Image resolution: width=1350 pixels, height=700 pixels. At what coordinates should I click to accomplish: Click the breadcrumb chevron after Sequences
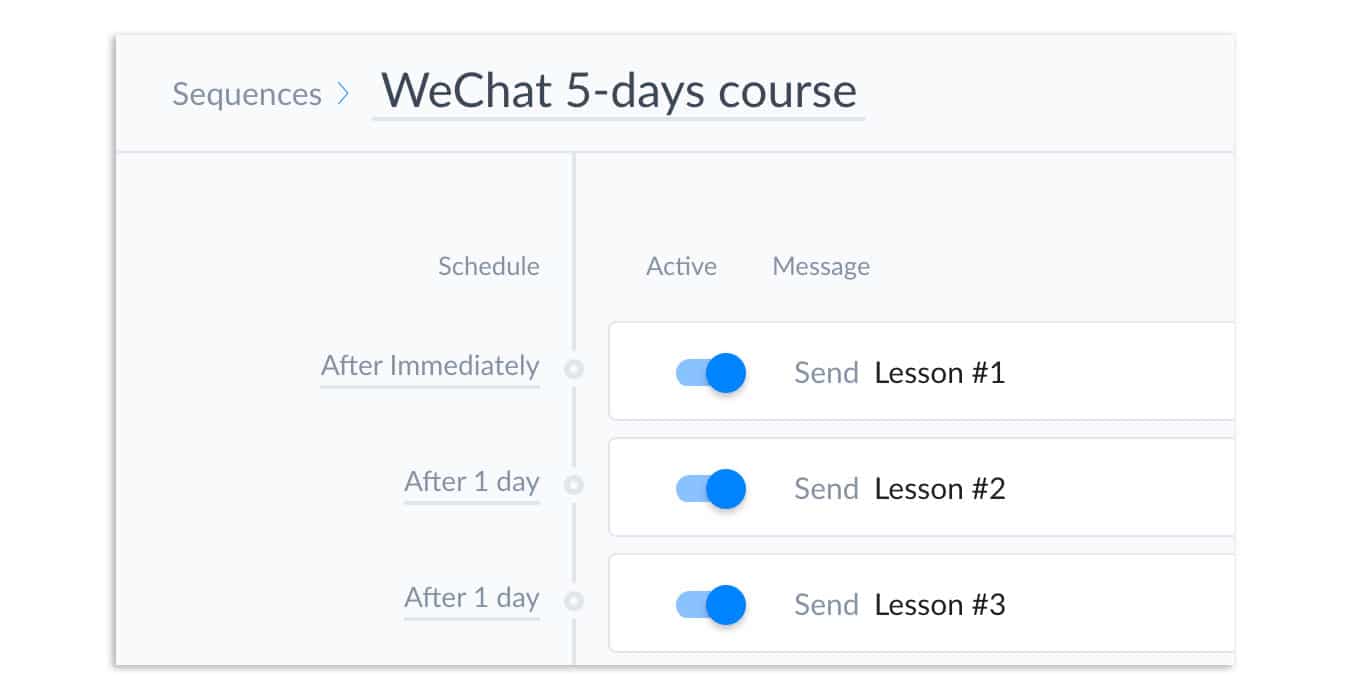(x=343, y=94)
